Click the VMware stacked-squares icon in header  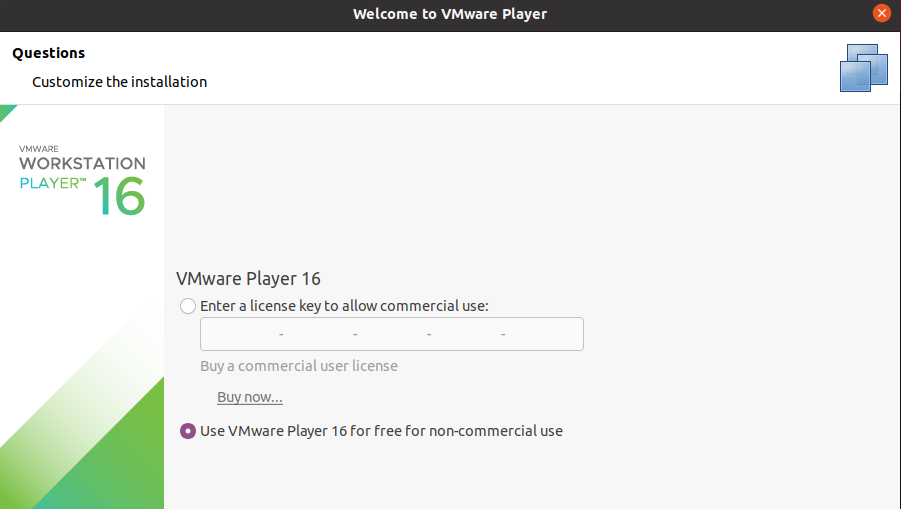coord(864,68)
